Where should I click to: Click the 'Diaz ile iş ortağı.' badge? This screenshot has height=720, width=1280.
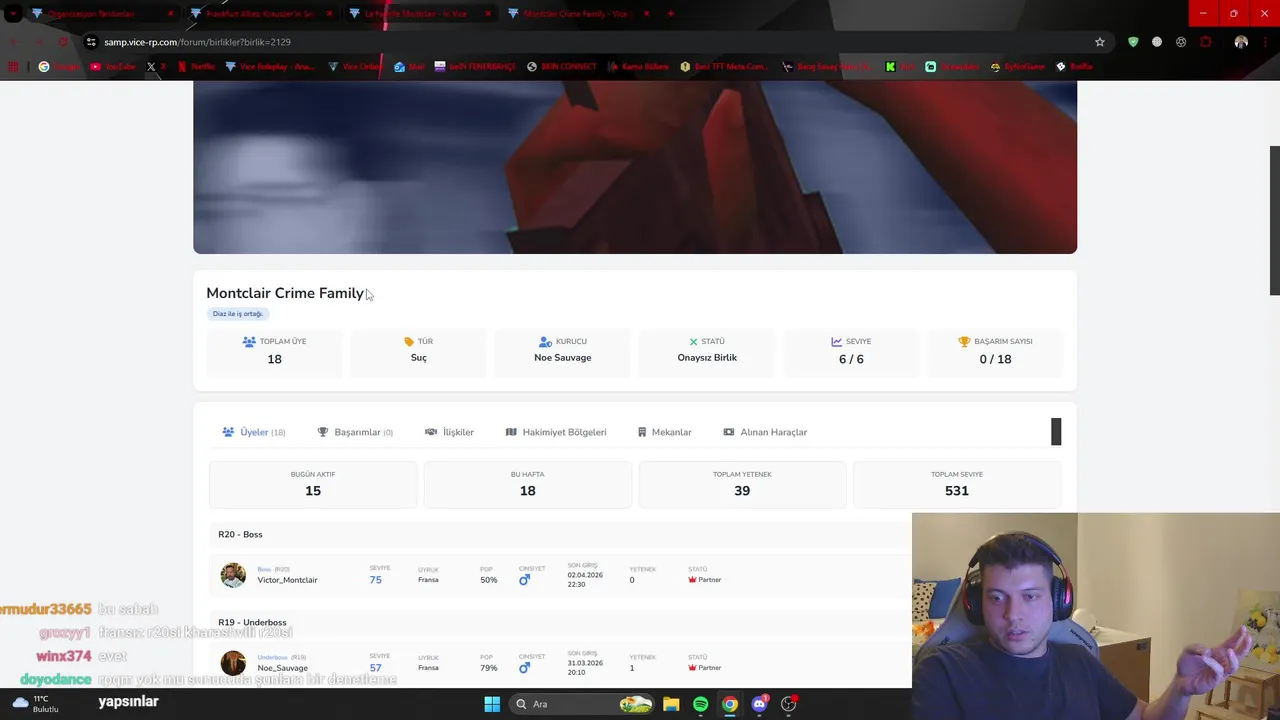[x=237, y=314]
